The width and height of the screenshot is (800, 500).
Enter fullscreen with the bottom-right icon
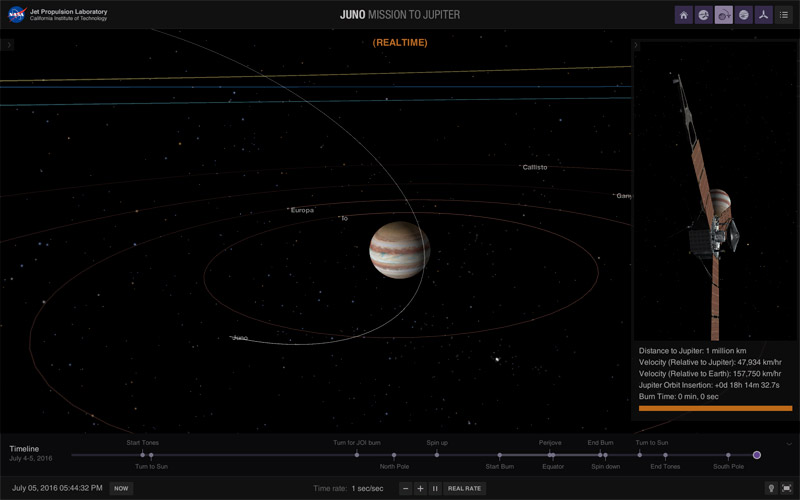pos(787,488)
